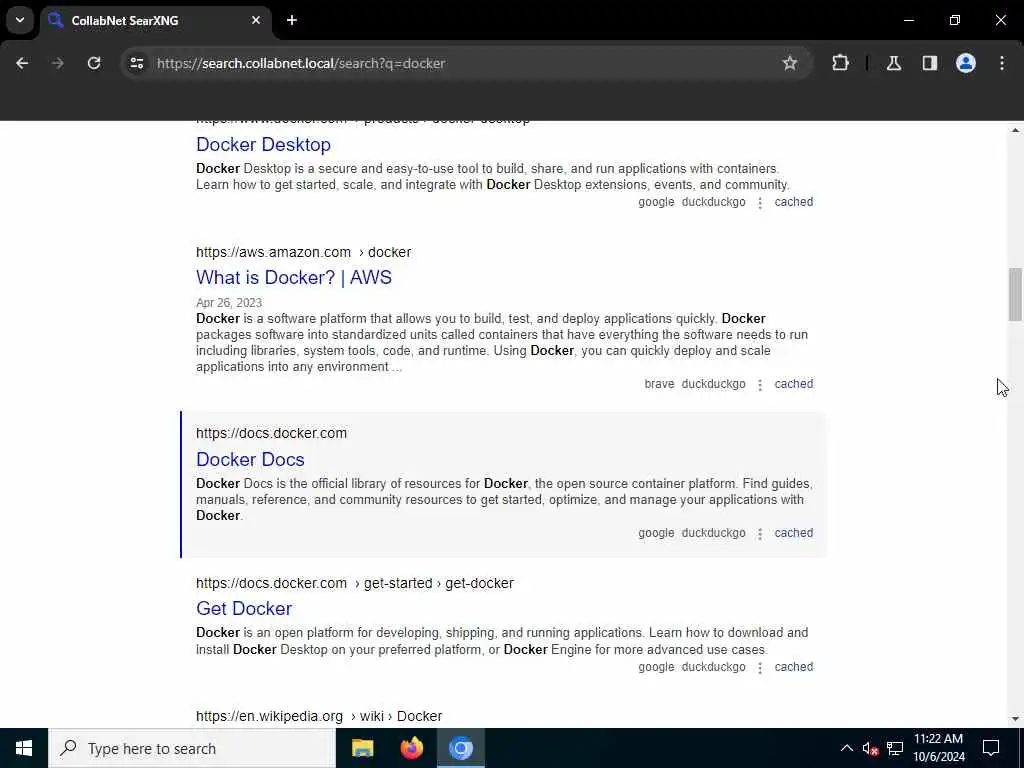Click the https://docs.docker.com URL text

pos(272,433)
